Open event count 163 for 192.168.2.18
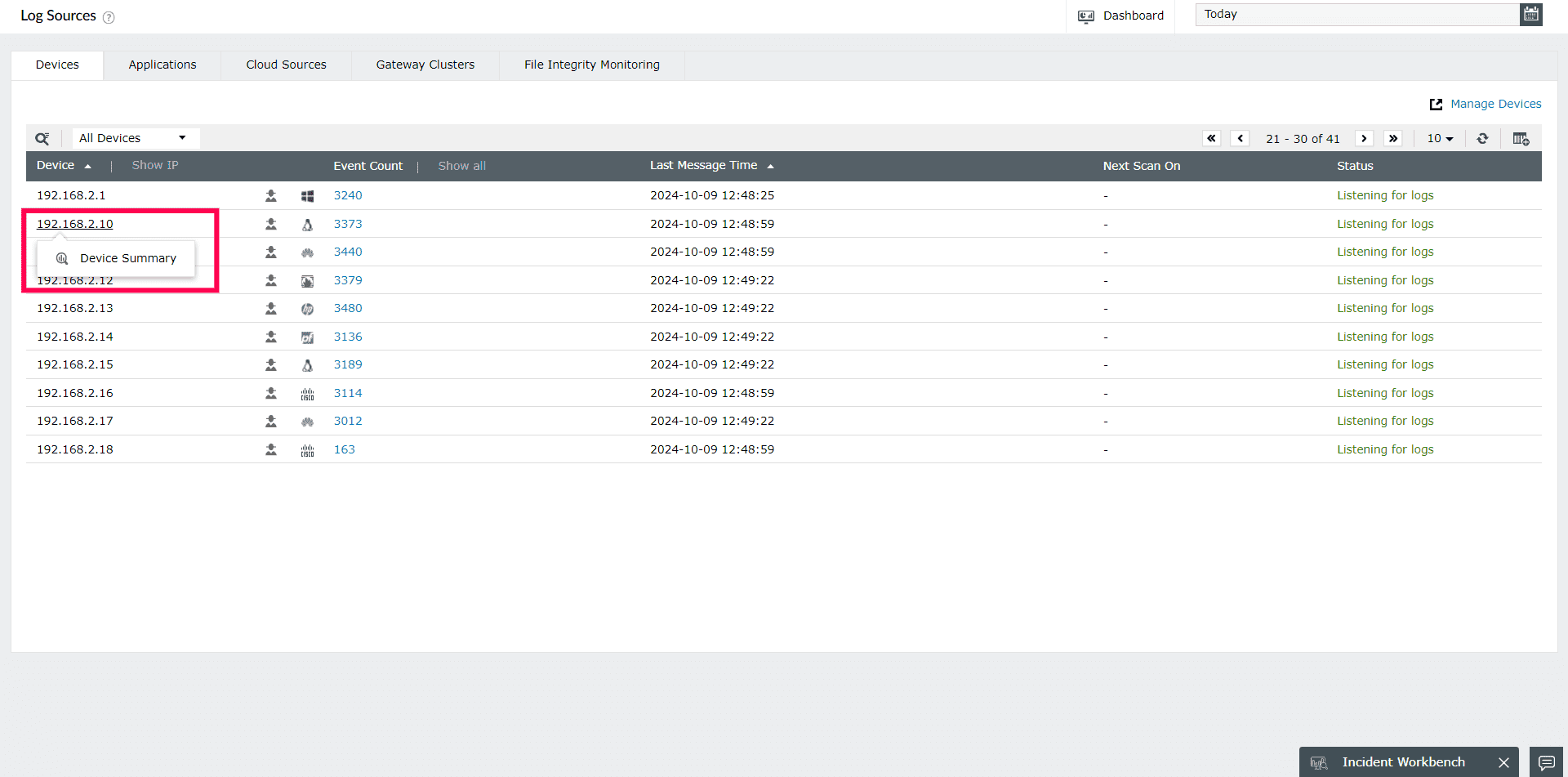Viewport: 1568px width, 777px height. (x=345, y=449)
